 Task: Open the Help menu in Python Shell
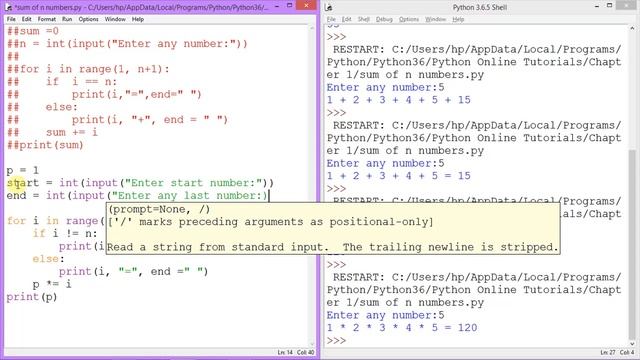coord(458,19)
